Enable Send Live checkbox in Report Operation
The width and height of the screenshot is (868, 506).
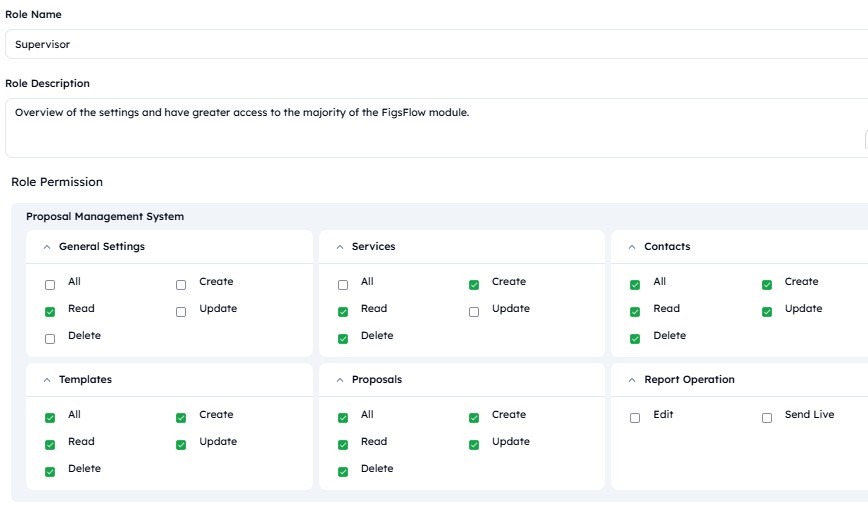click(767, 417)
